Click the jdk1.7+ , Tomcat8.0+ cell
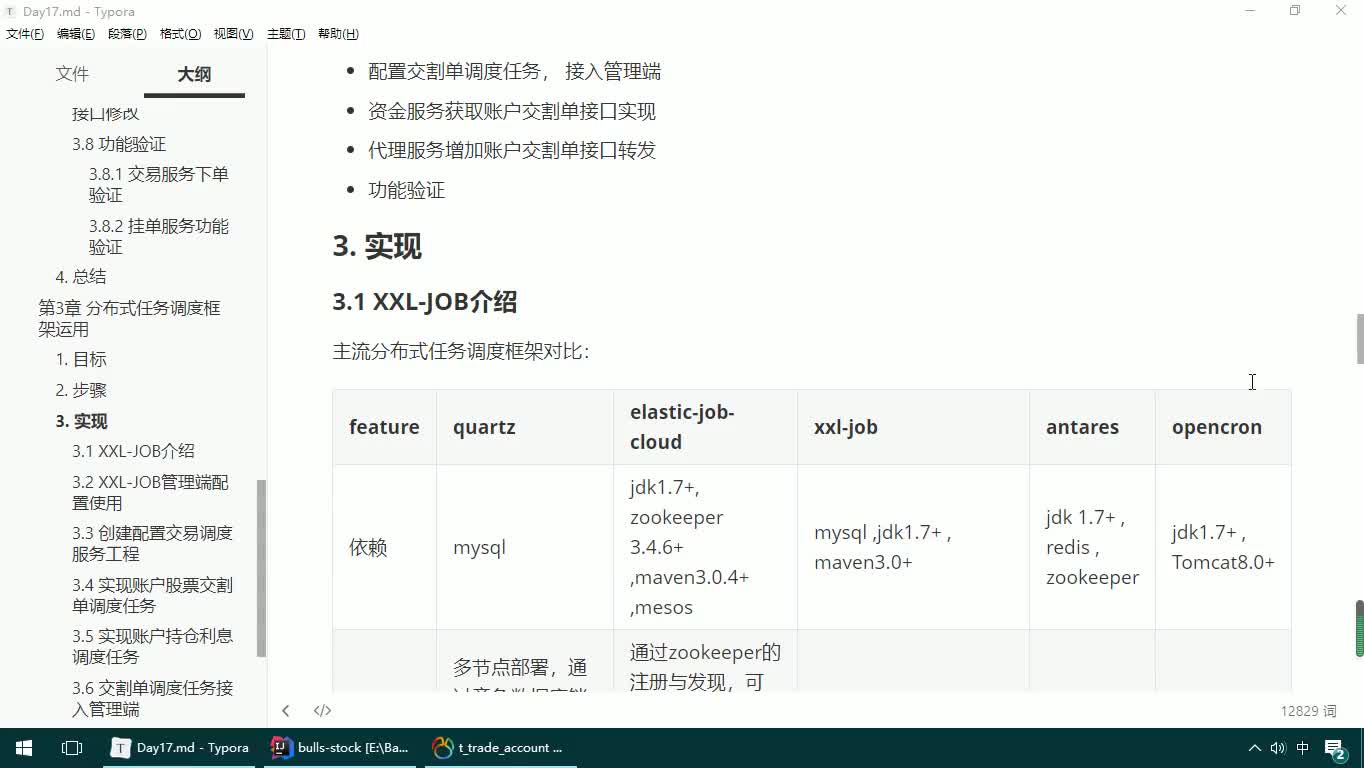 [1223, 547]
